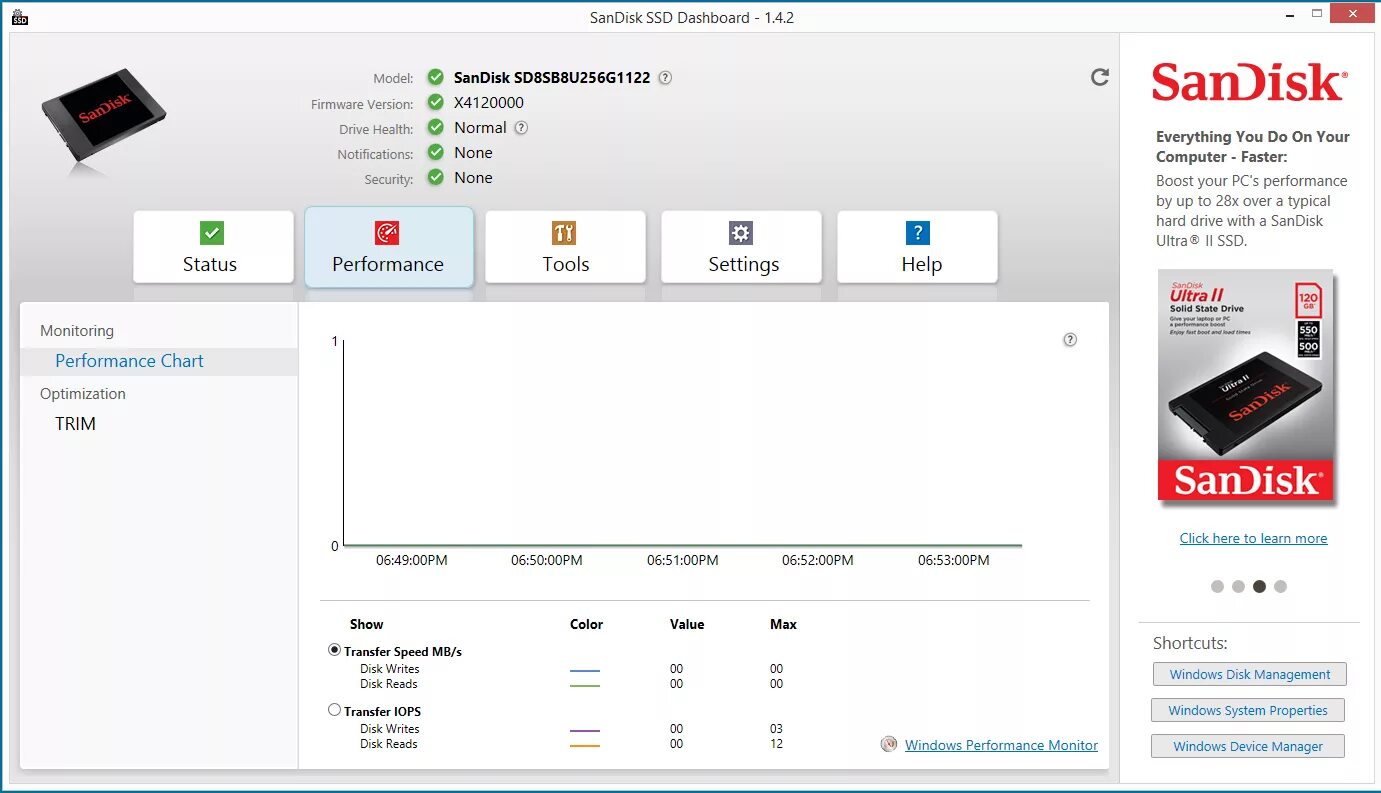Open Windows Device Manager
Viewport: 1381px width, 793px height.
click(1247, 745)
